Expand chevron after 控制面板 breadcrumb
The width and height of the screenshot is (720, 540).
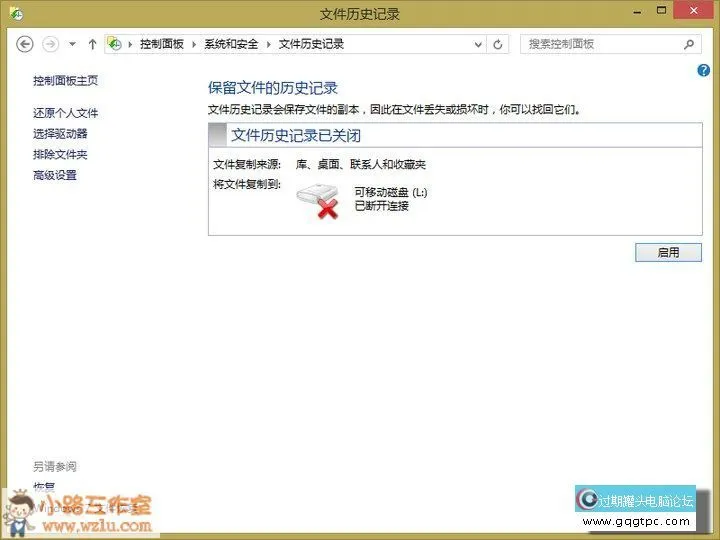click(194, 45)
